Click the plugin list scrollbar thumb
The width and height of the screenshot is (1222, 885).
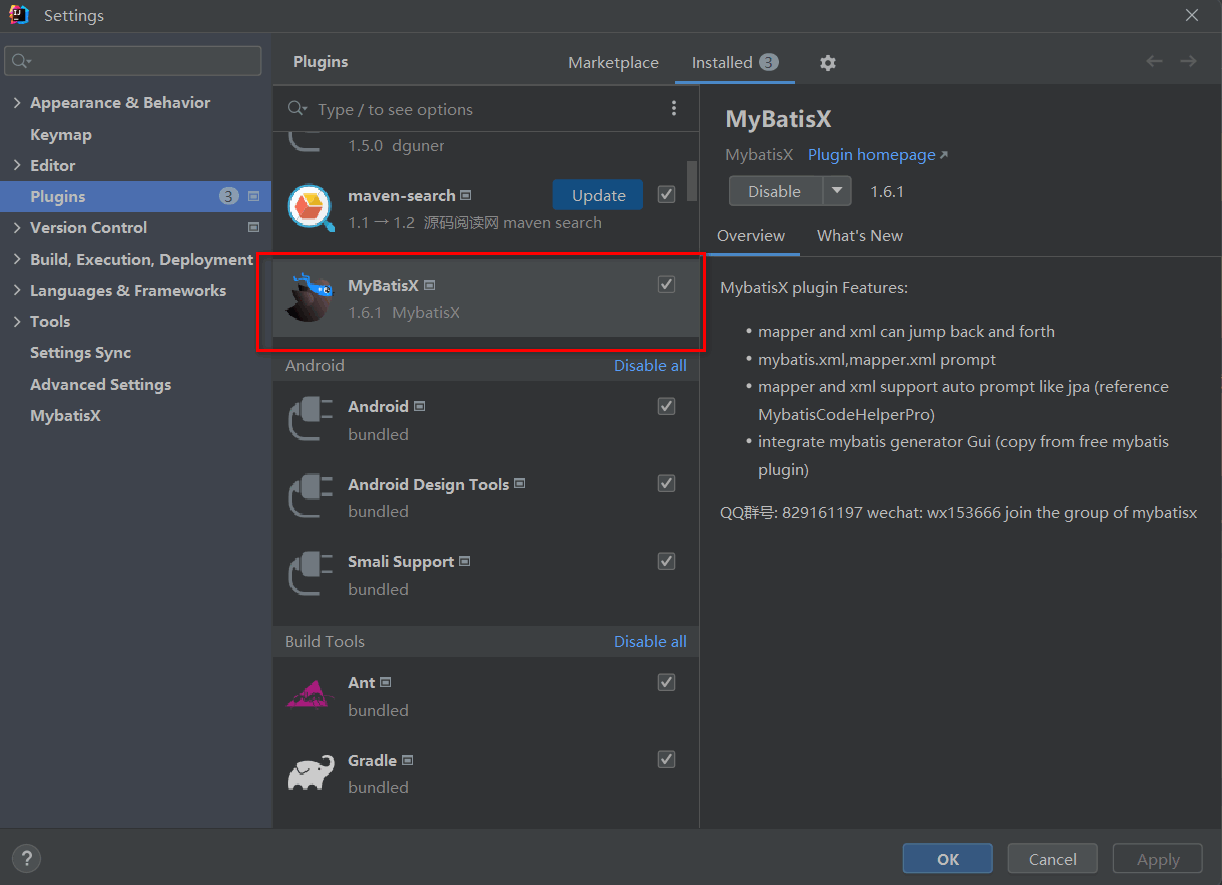[692, 180]
